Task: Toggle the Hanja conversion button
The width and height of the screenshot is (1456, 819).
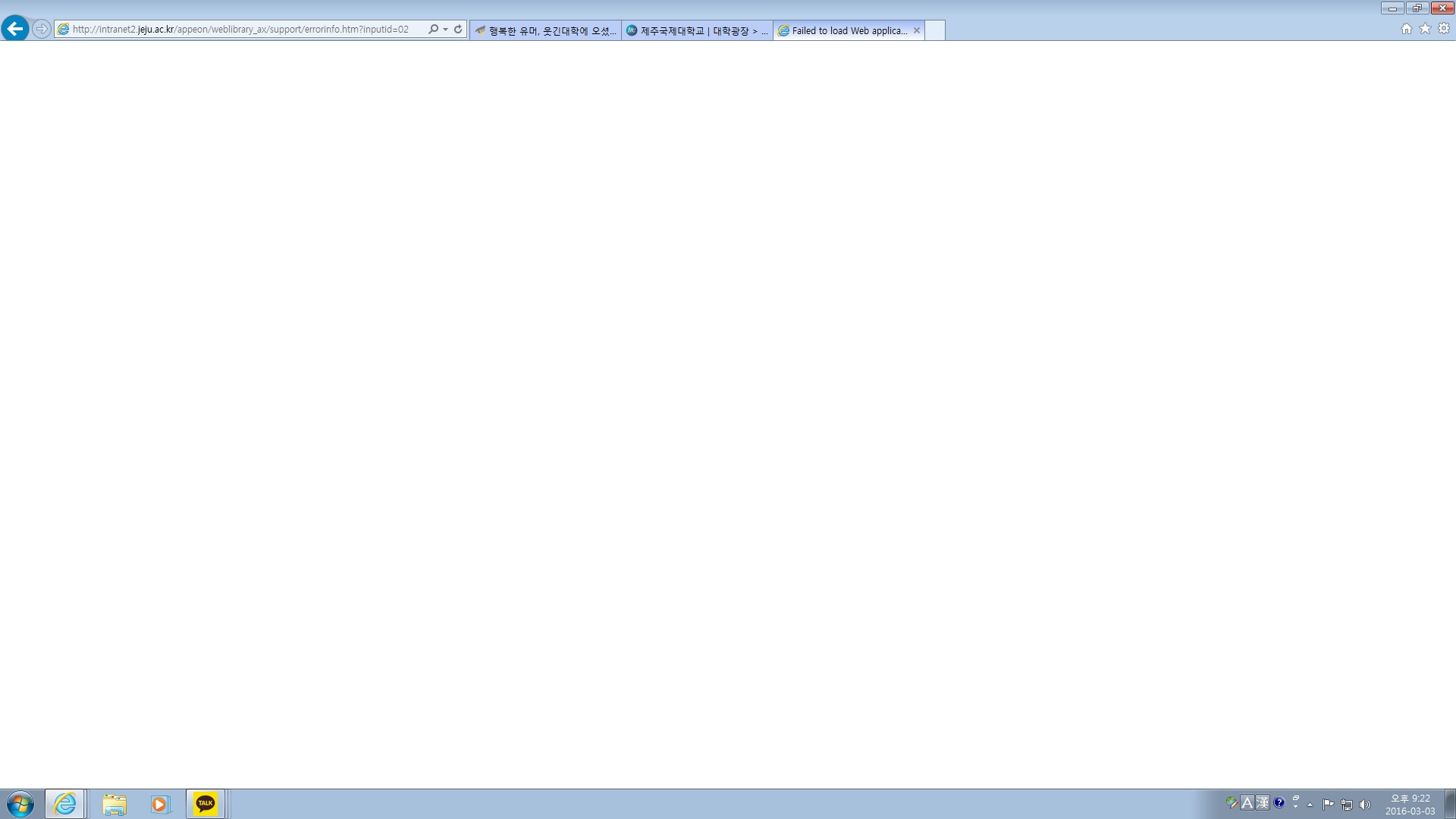Action: pos(1263,802)
